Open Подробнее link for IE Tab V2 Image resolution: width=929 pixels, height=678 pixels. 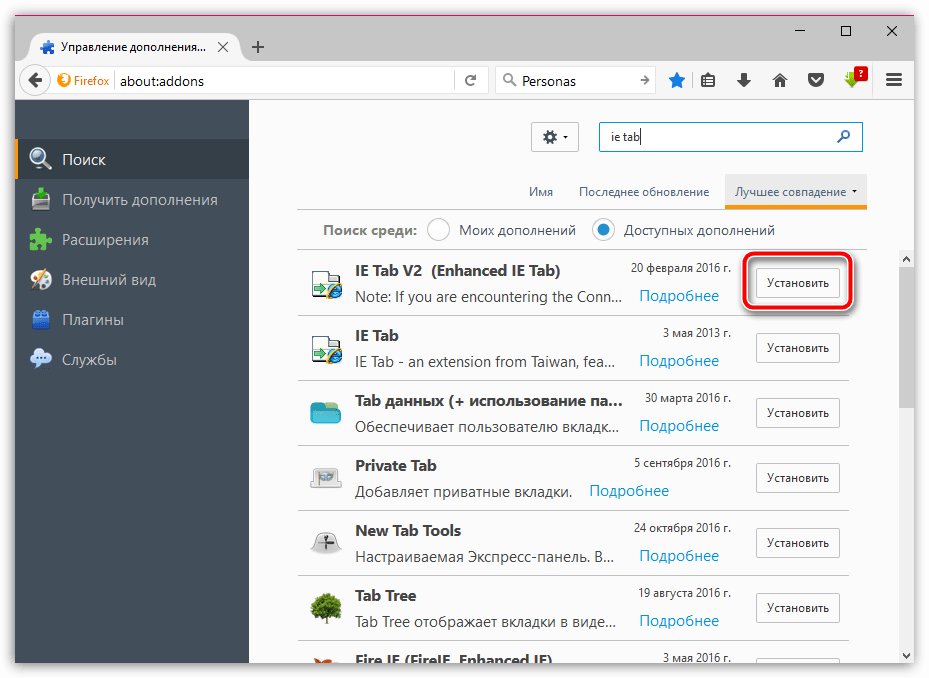[679, 296]
